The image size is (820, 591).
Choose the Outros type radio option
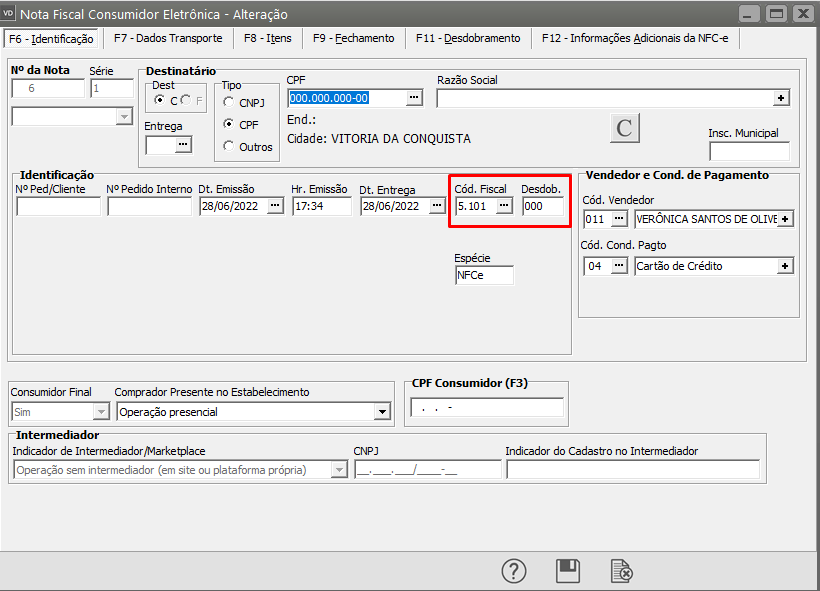229,147
